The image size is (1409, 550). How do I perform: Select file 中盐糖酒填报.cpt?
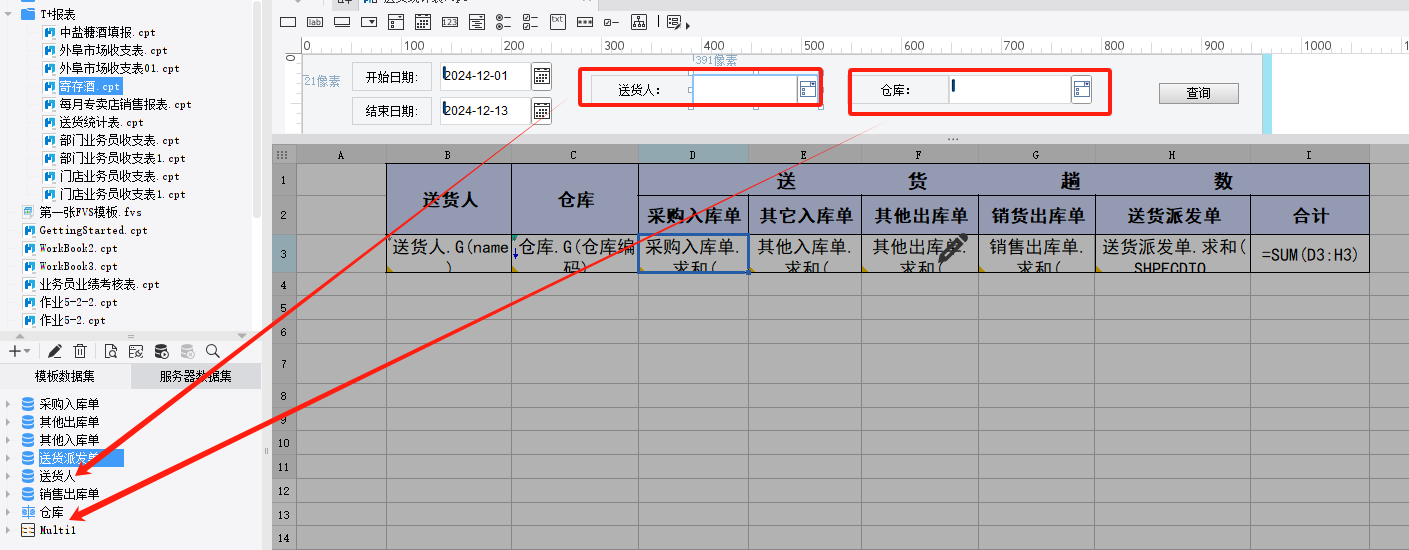click(107, 32)
